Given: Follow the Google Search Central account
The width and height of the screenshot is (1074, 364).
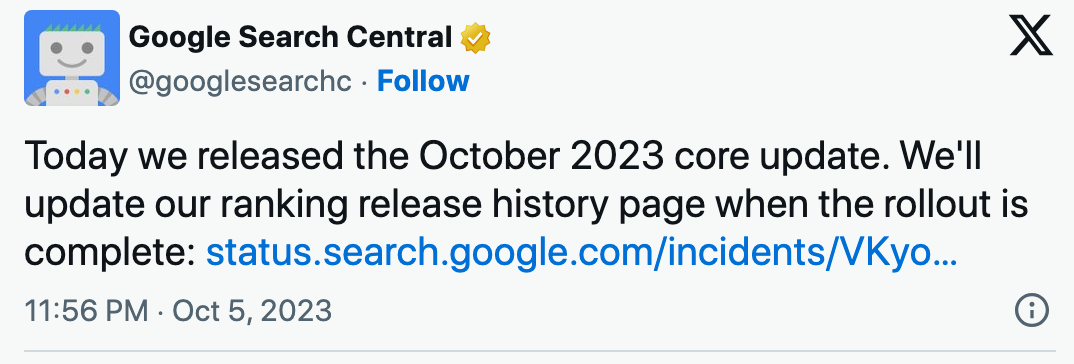Looking at the screenshot, I should coord(423,82).
